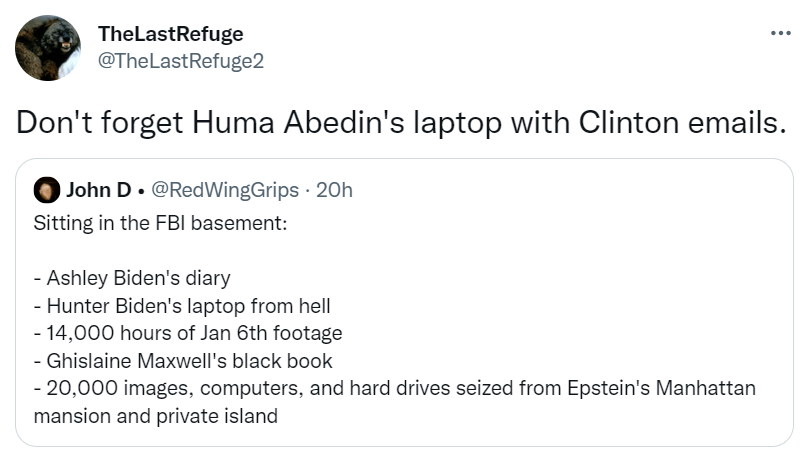The image size is (812, 468).
Task: Click "mansion and private island" text
Action: [x=155, y=415]
